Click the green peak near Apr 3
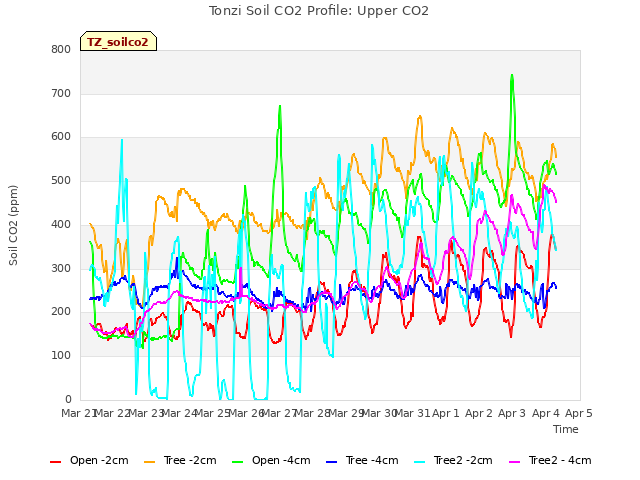This screenshot has height=480, width=640. click(x=512, y=76)
